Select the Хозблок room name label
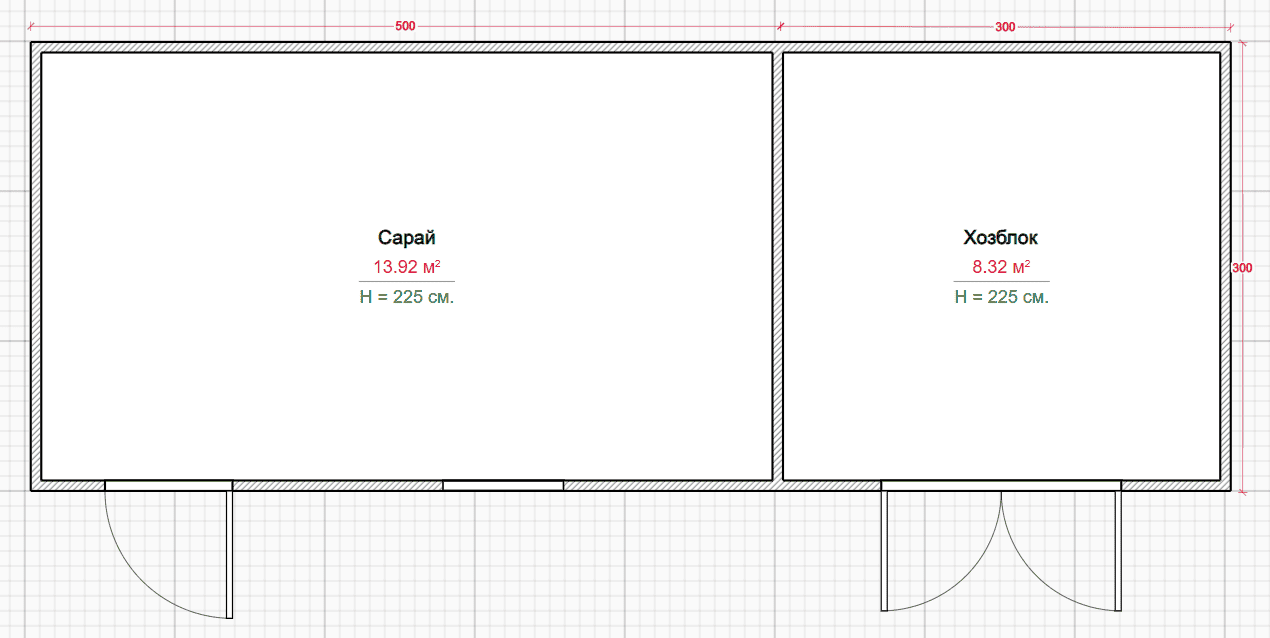 [1001, 238]
